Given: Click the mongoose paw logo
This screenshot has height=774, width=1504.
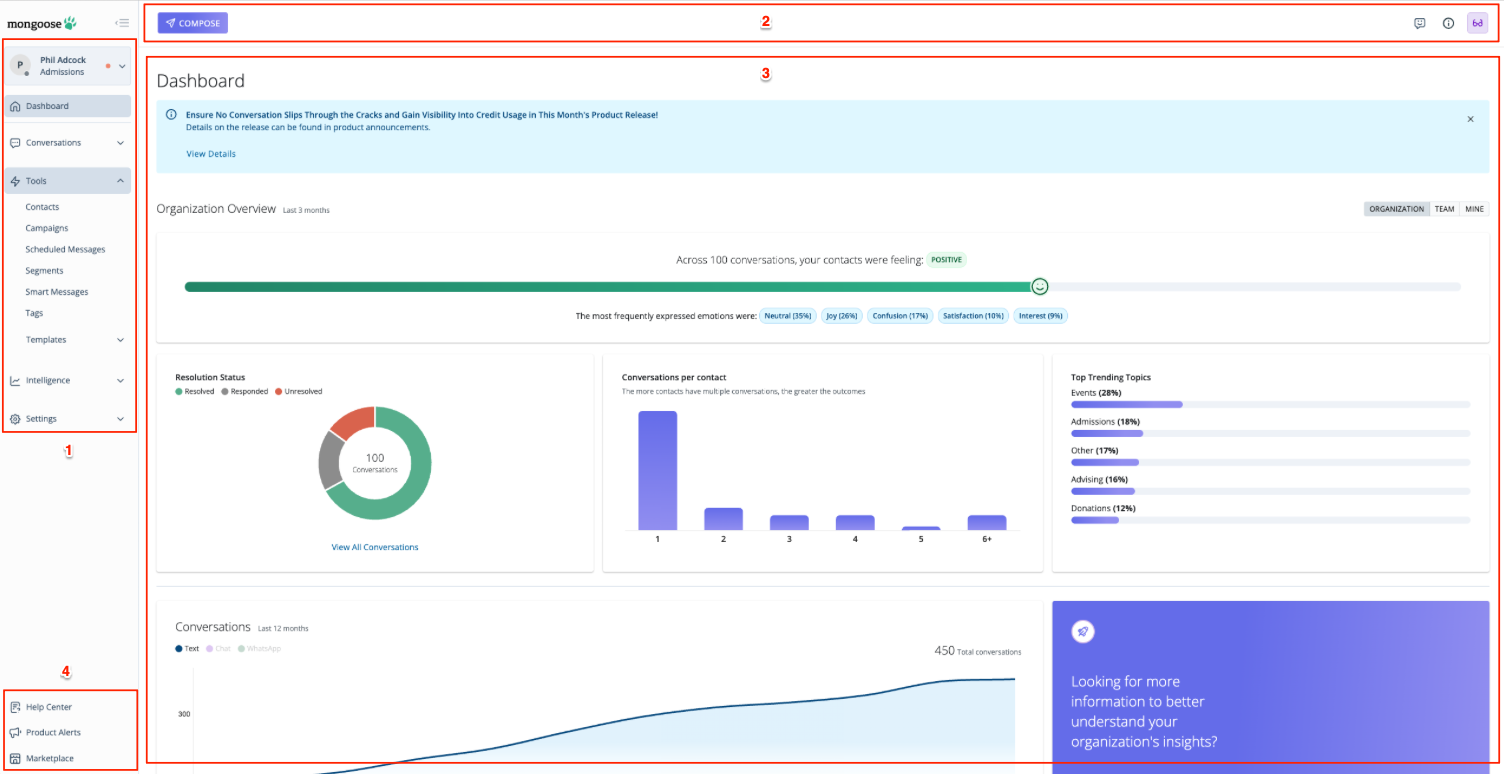Looking at the screenshot, I should [70, 22].
